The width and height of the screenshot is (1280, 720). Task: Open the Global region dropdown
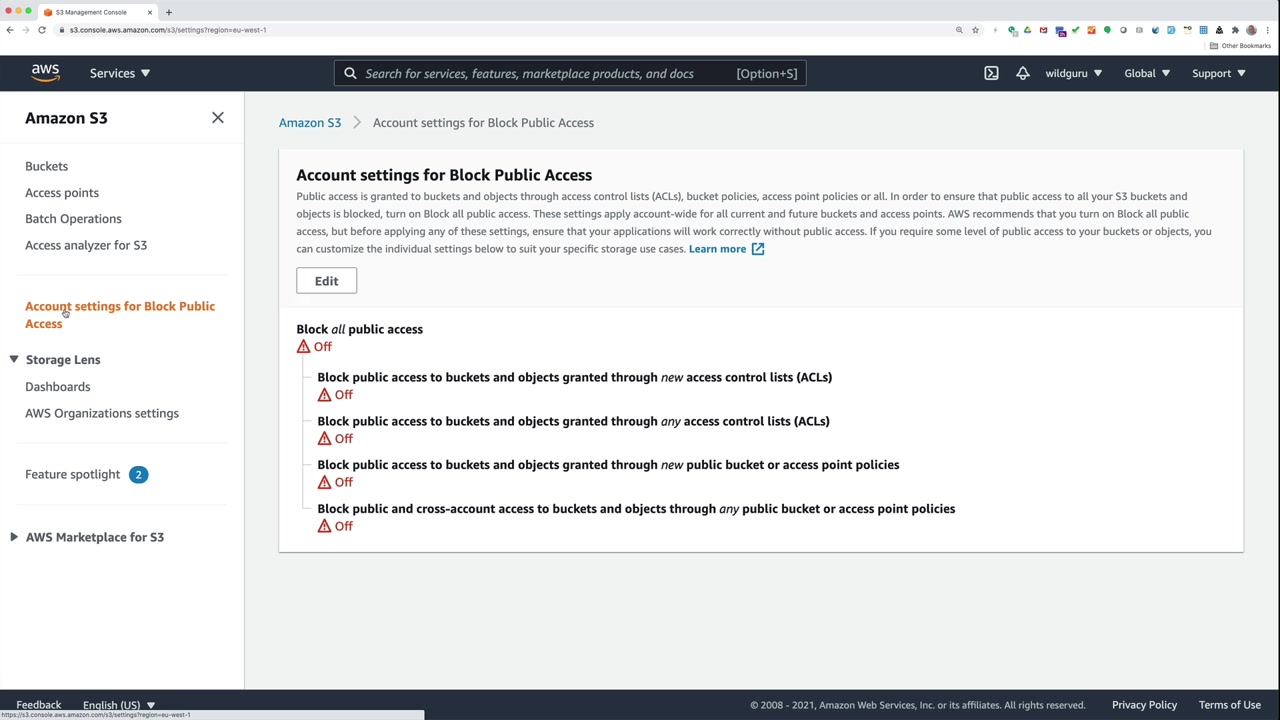[1146, 73]
